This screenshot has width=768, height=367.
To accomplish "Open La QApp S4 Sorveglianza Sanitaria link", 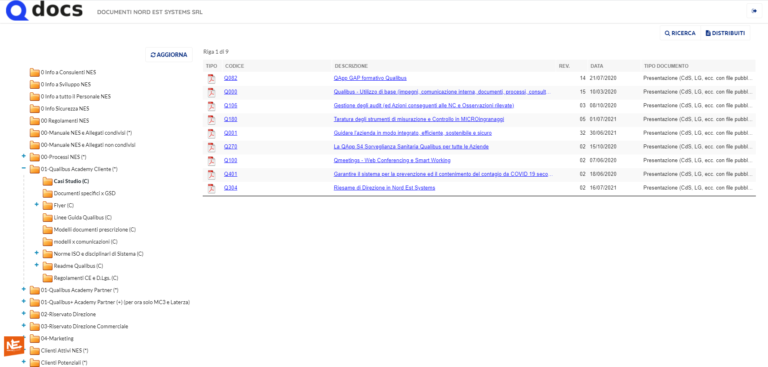I will [411, 147].
